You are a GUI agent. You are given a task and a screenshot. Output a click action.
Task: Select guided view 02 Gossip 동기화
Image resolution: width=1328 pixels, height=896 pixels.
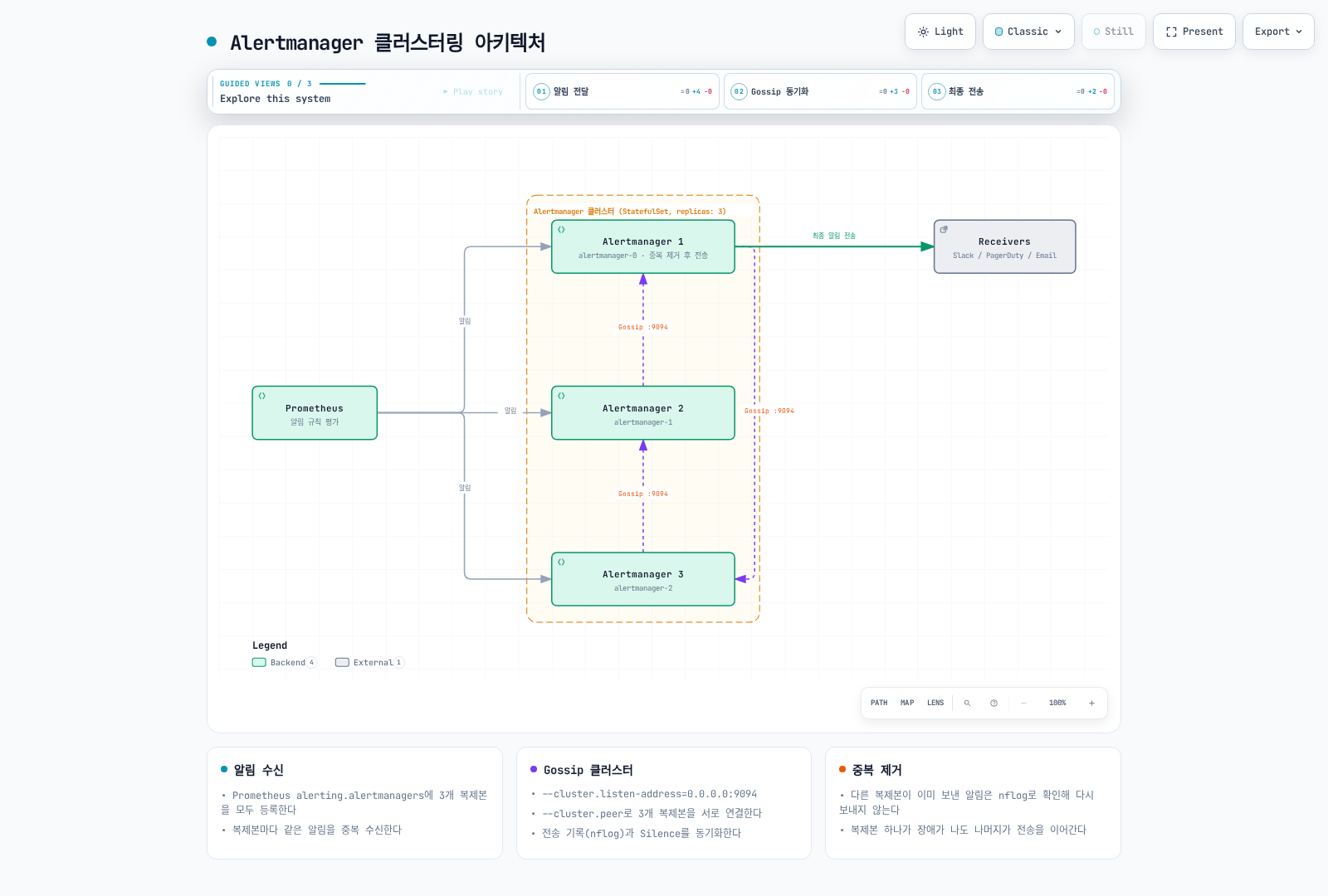tap(820, 91)
